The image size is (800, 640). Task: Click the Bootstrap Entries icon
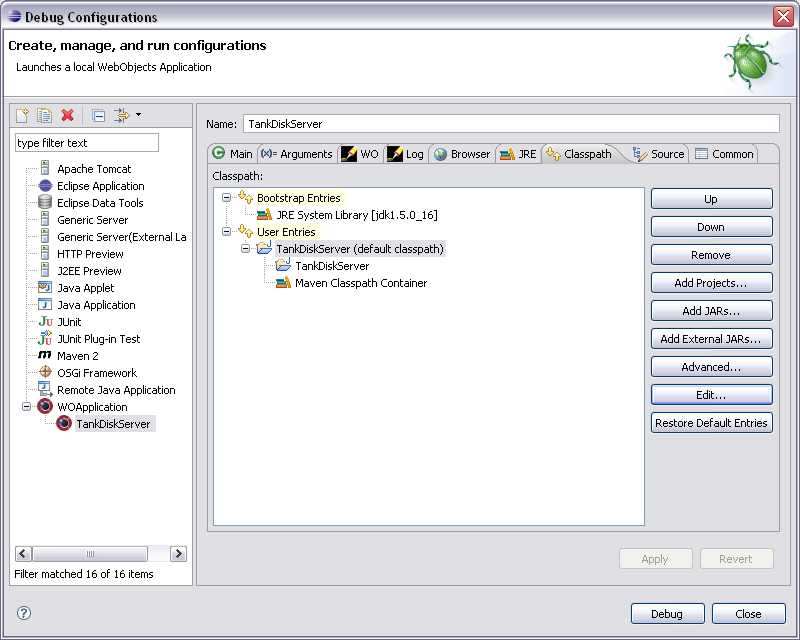tap(245, 196)
